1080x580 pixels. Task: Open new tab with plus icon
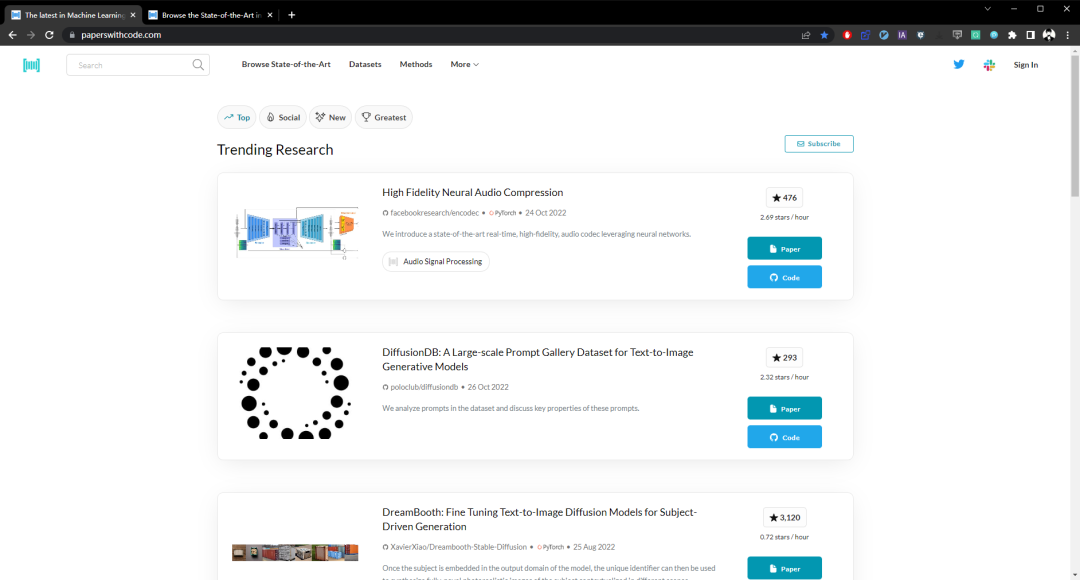click(x=291, y=14)
